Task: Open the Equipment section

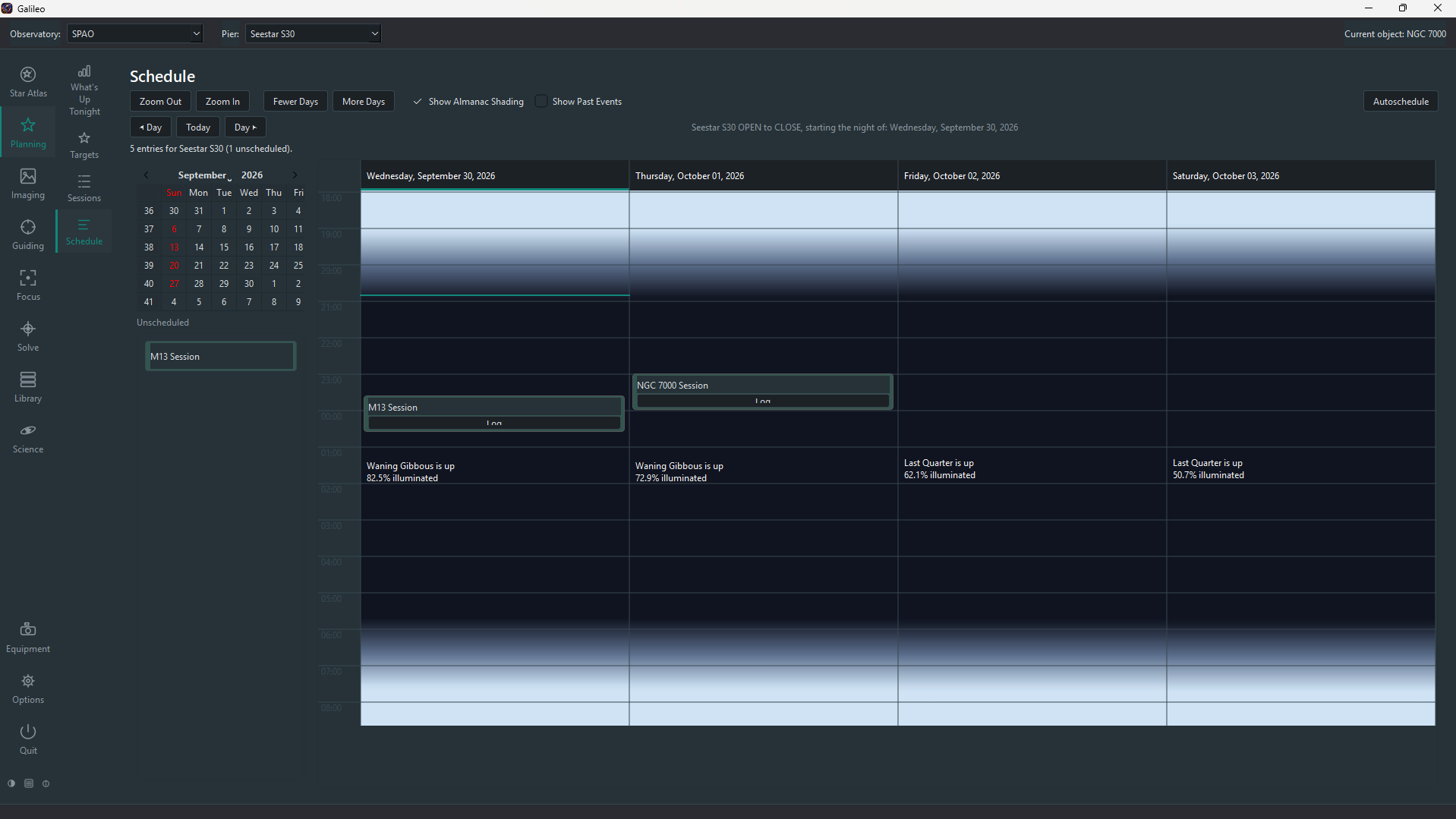Action: [x=28, y=638]
